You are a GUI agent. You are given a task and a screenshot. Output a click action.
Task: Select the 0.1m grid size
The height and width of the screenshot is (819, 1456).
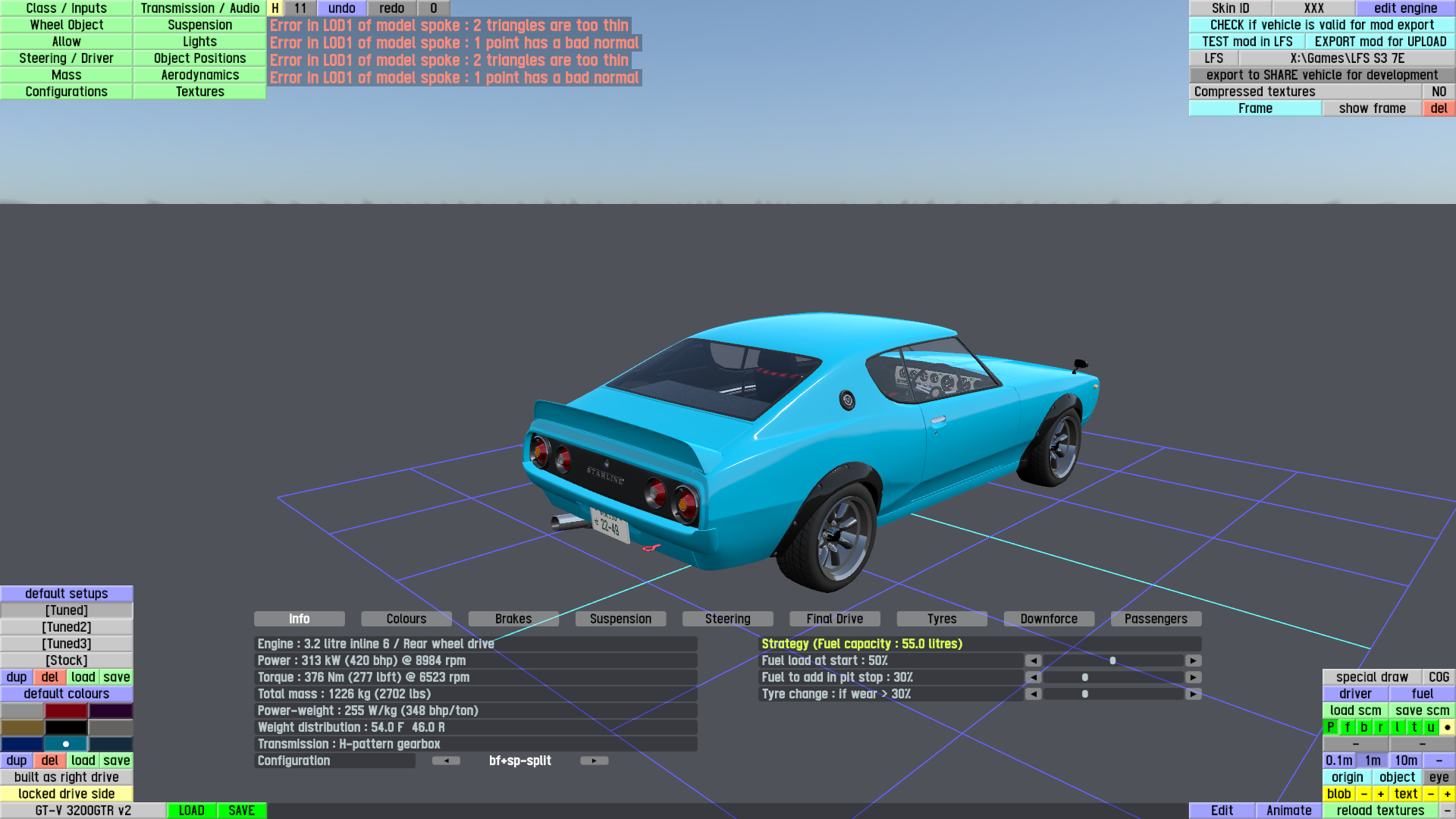[1338, 761]
